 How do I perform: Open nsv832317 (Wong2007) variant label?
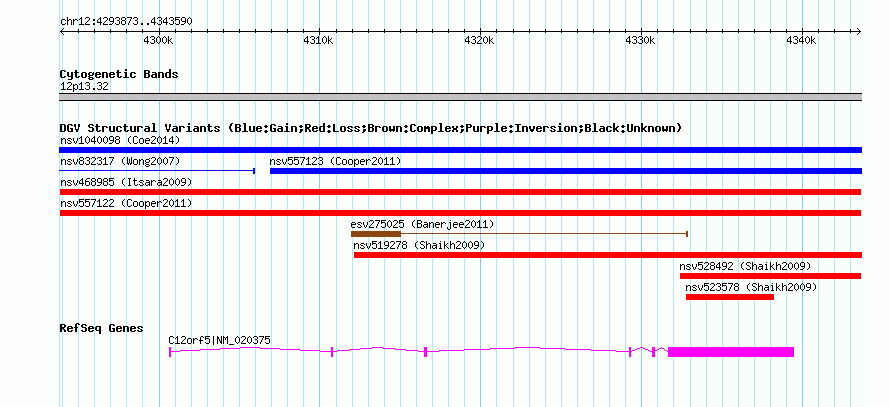120,162
